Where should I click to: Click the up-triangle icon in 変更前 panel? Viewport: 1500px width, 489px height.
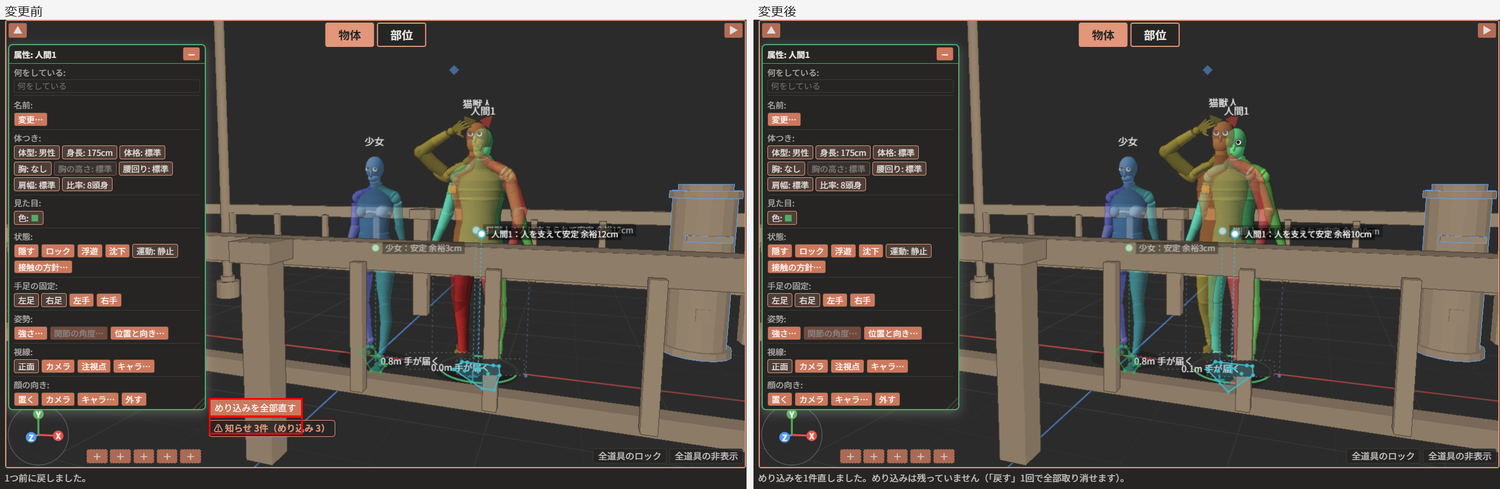tap(18, 31)
